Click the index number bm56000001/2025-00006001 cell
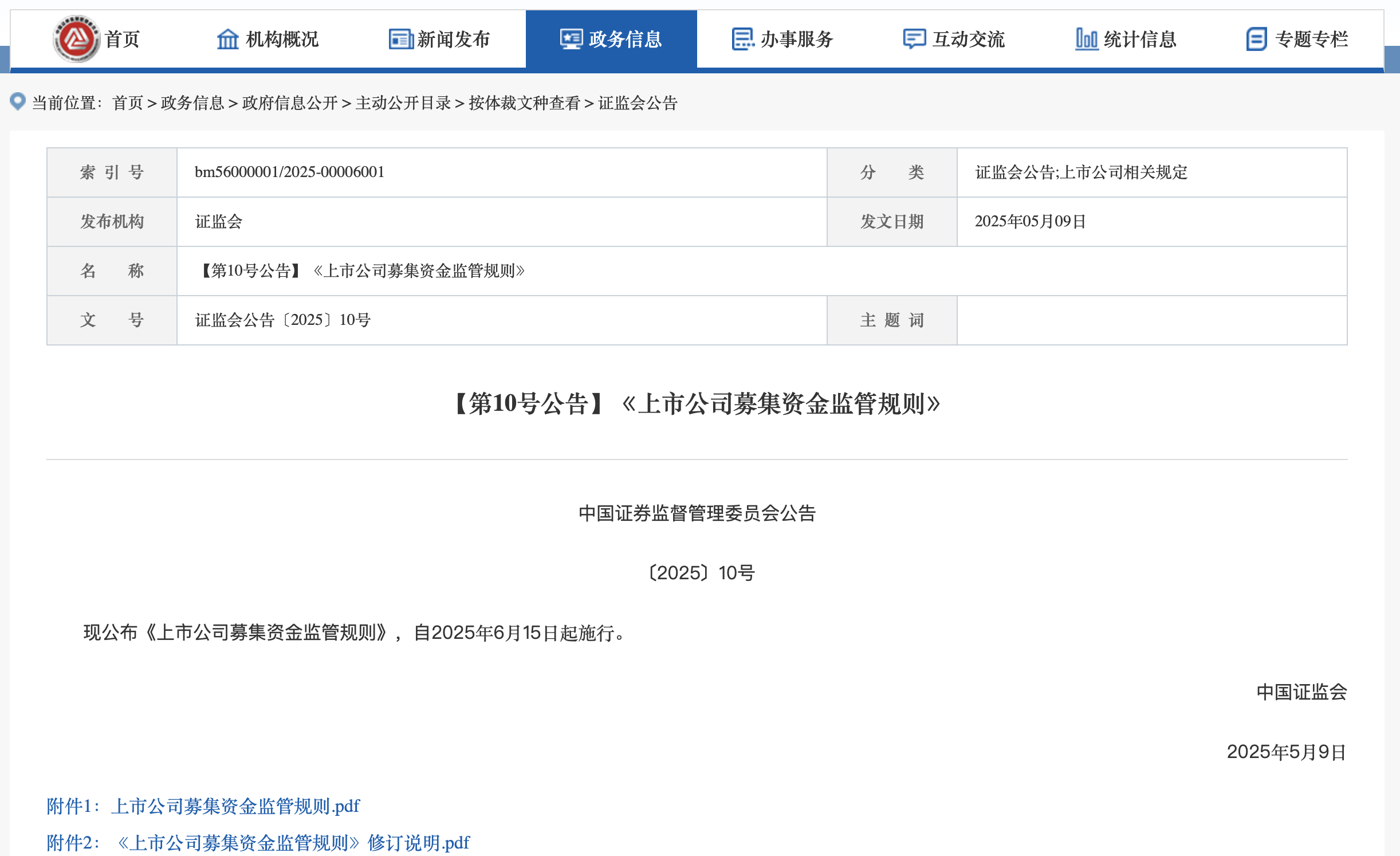 tap(289, 172)
